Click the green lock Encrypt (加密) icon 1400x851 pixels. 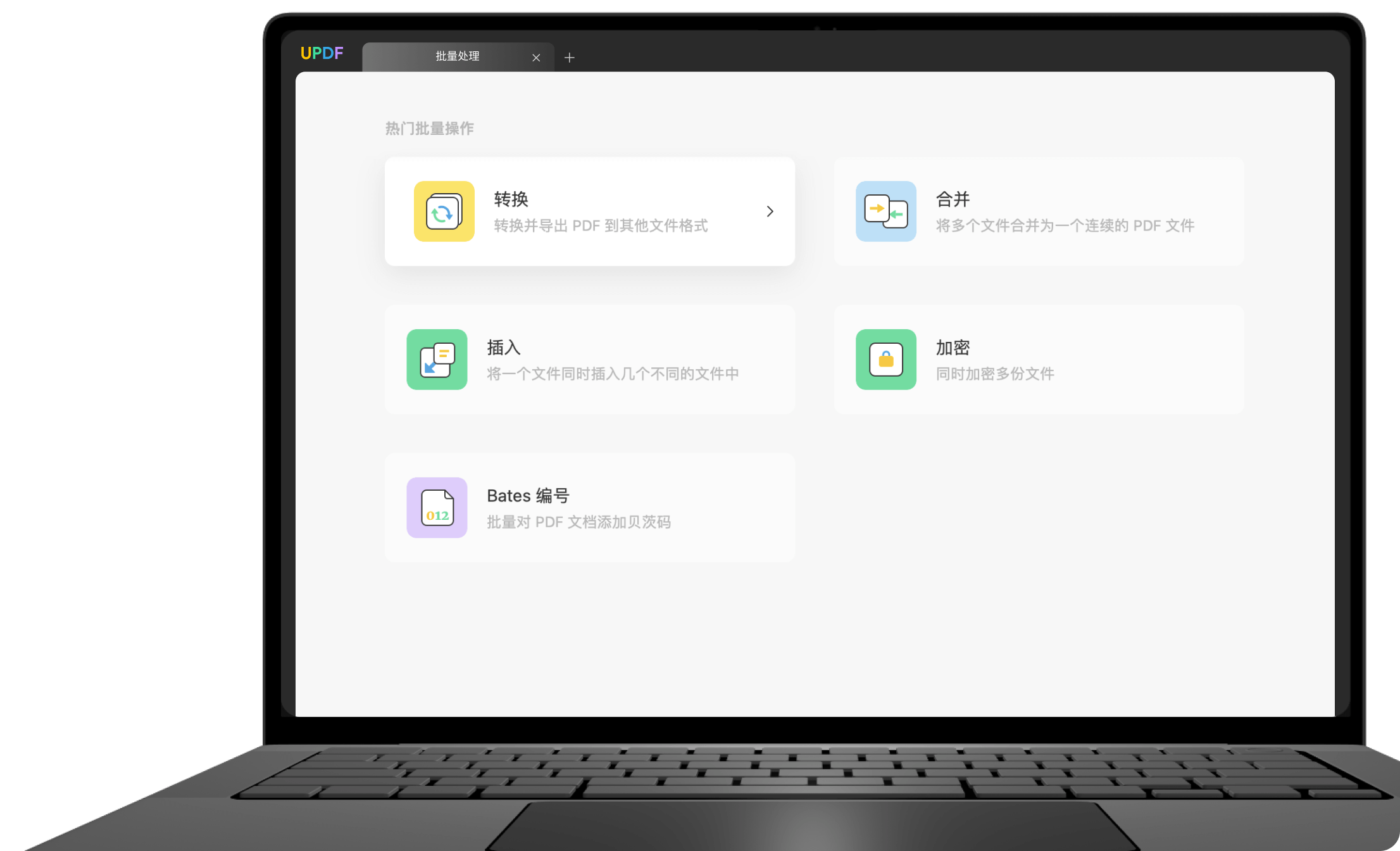pyautogui.click(x=886, y=360)
